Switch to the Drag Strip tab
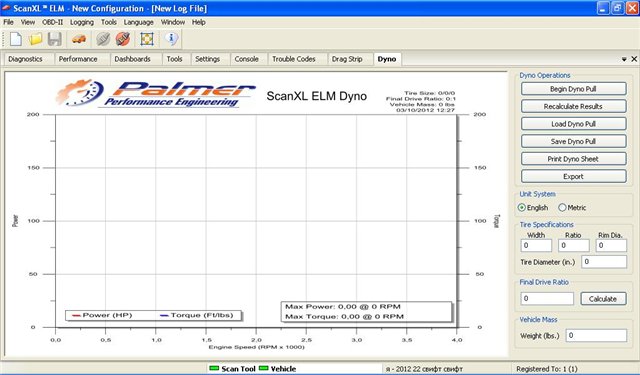 point(347,59)
